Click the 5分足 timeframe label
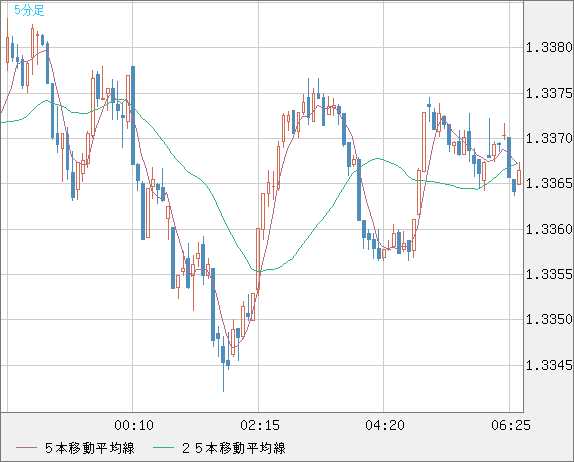The image size is (574, 462). tap(29, 10)
